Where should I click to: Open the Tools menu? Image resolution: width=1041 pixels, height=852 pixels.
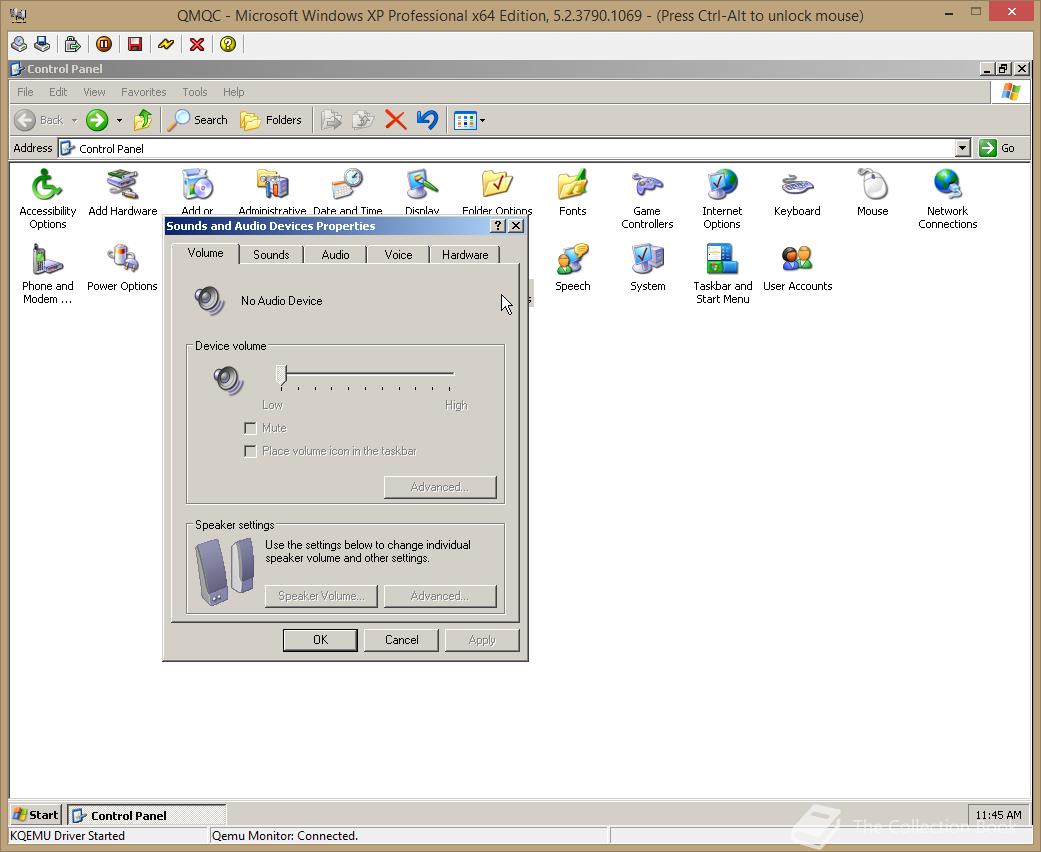(195, 92)
